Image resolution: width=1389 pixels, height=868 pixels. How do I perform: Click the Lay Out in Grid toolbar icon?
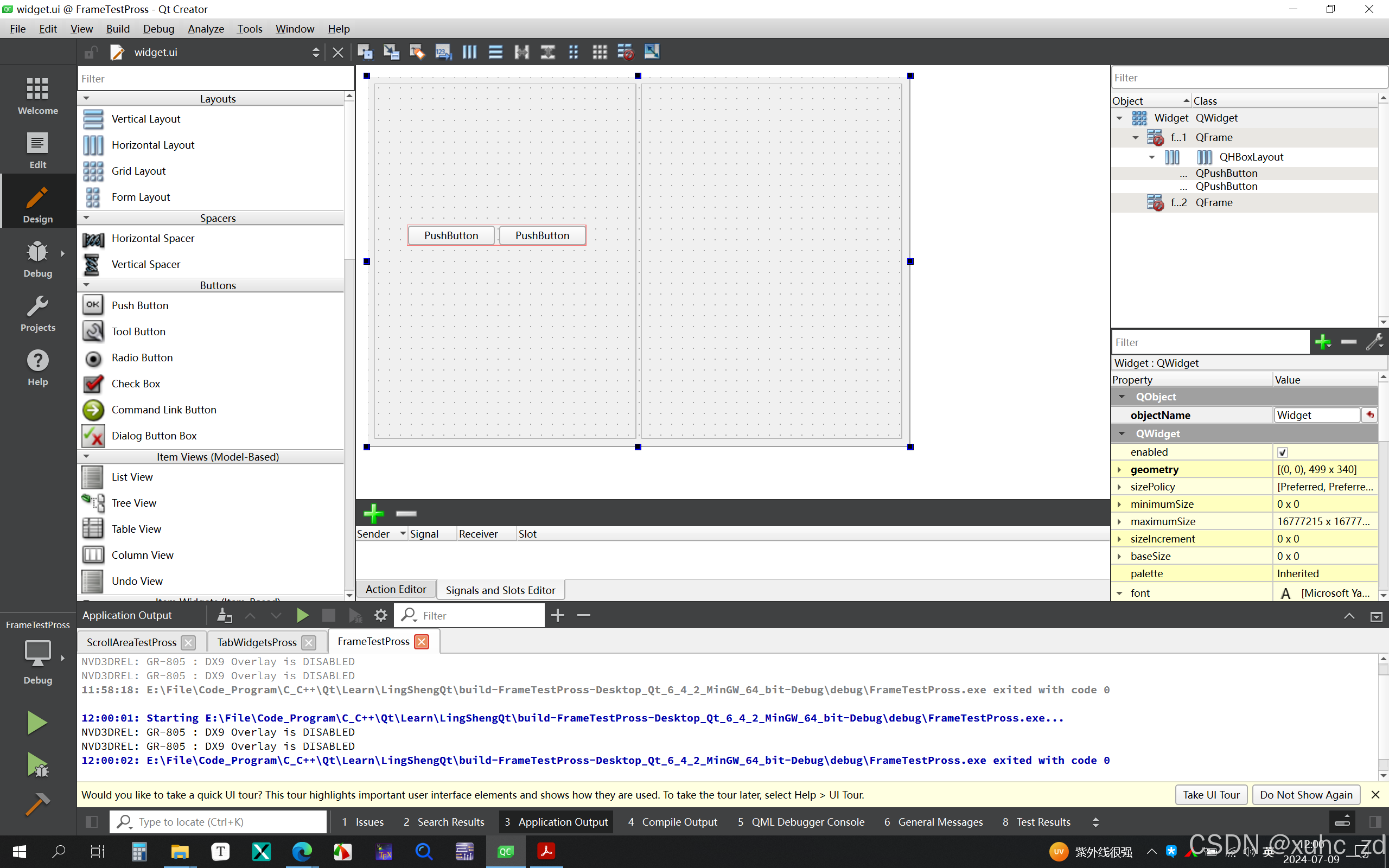coord(599,52)
